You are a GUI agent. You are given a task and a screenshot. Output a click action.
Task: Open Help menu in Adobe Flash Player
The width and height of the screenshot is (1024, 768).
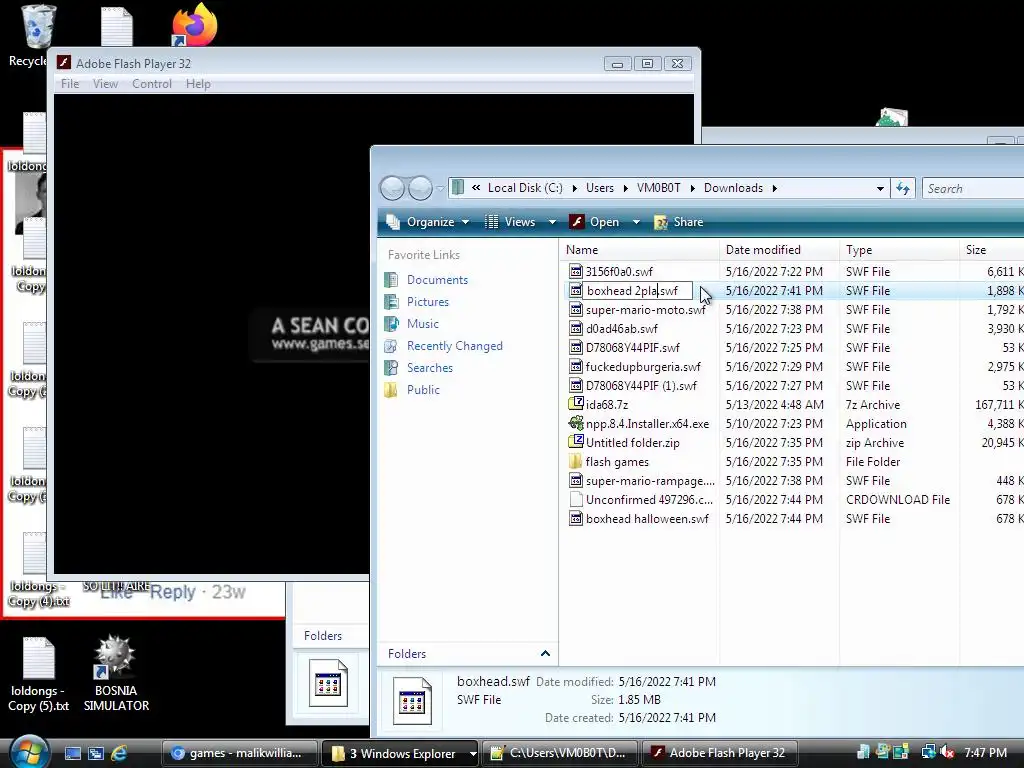(198, 84)
